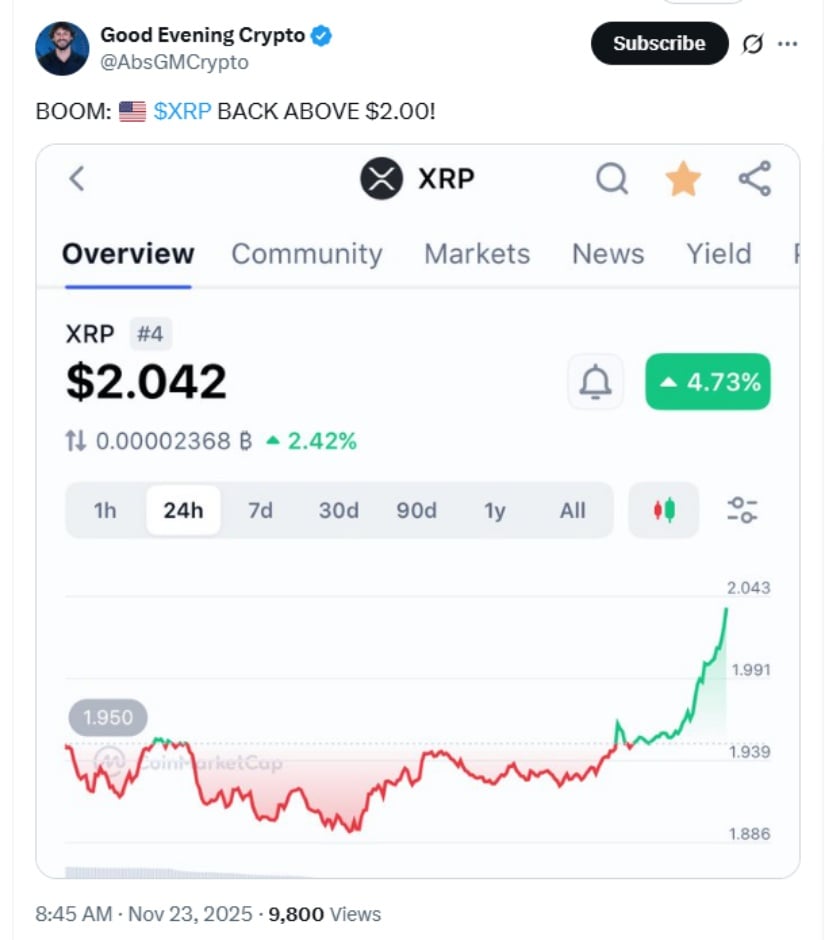Choose the 30d time range

click(338, 510)
